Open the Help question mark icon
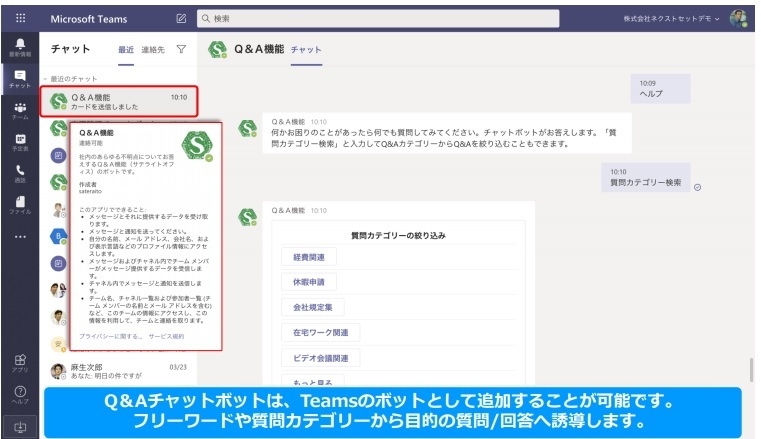Viewport: 761px width, 439px height. [x=20, y=394]
